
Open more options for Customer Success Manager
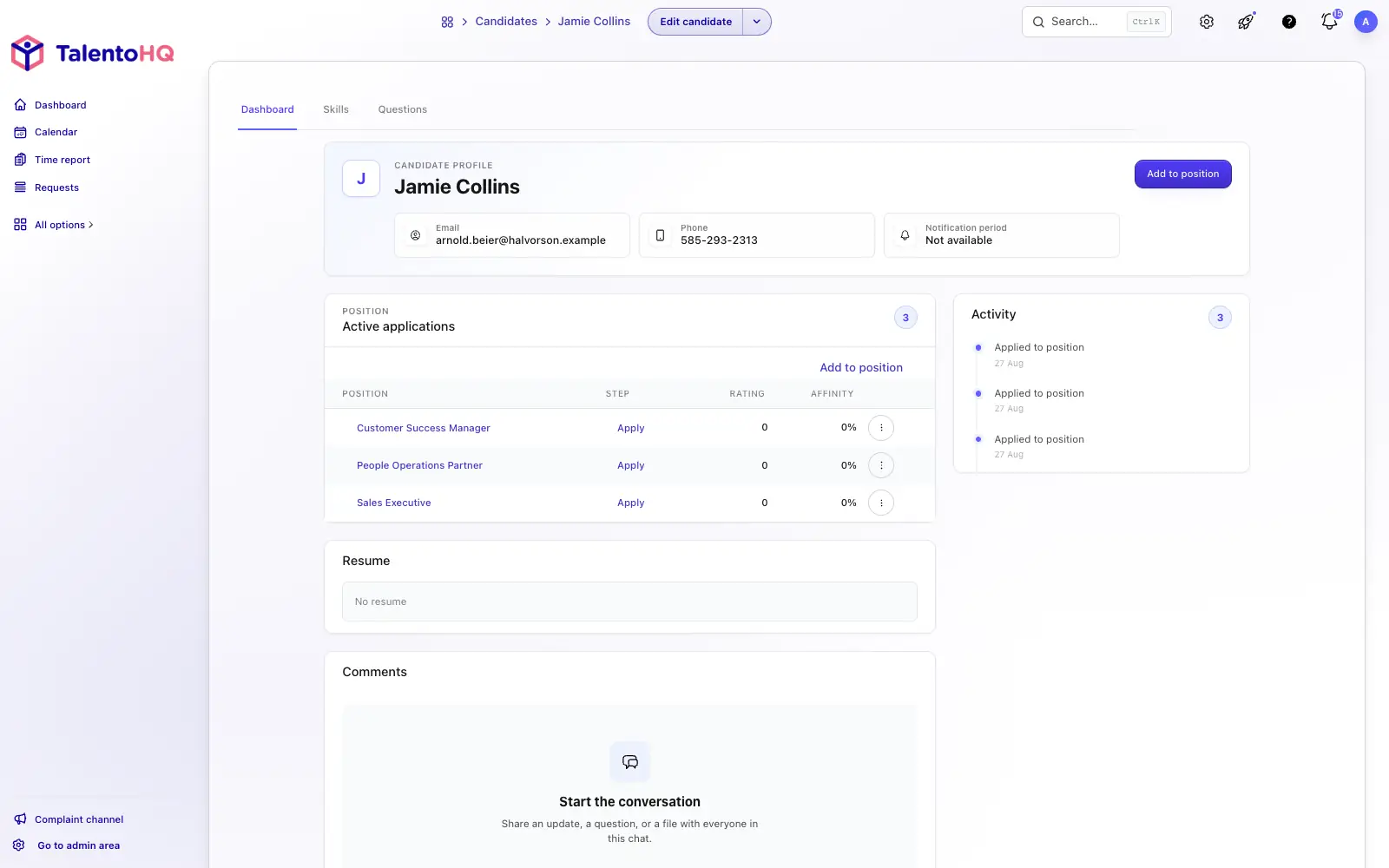click(881, 428)
